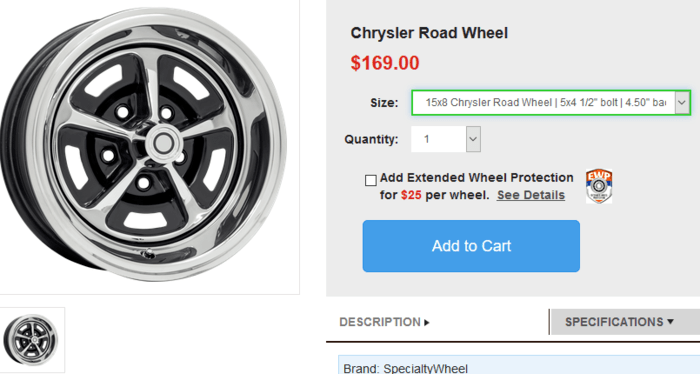View the large chrome wheel product image
This screenshot has height=374, width=700.
click(144, 144)
